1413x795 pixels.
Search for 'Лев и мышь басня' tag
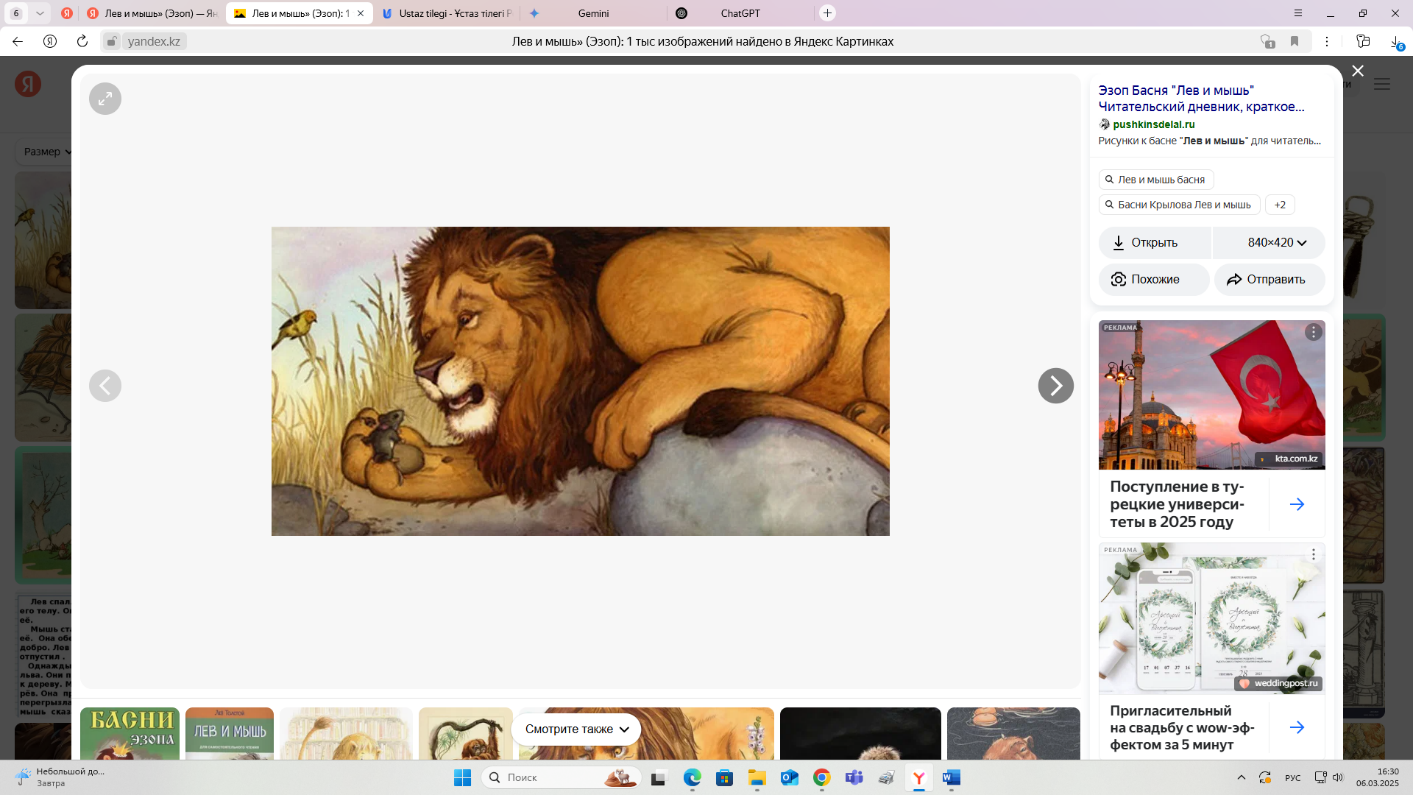point(1156,180)
